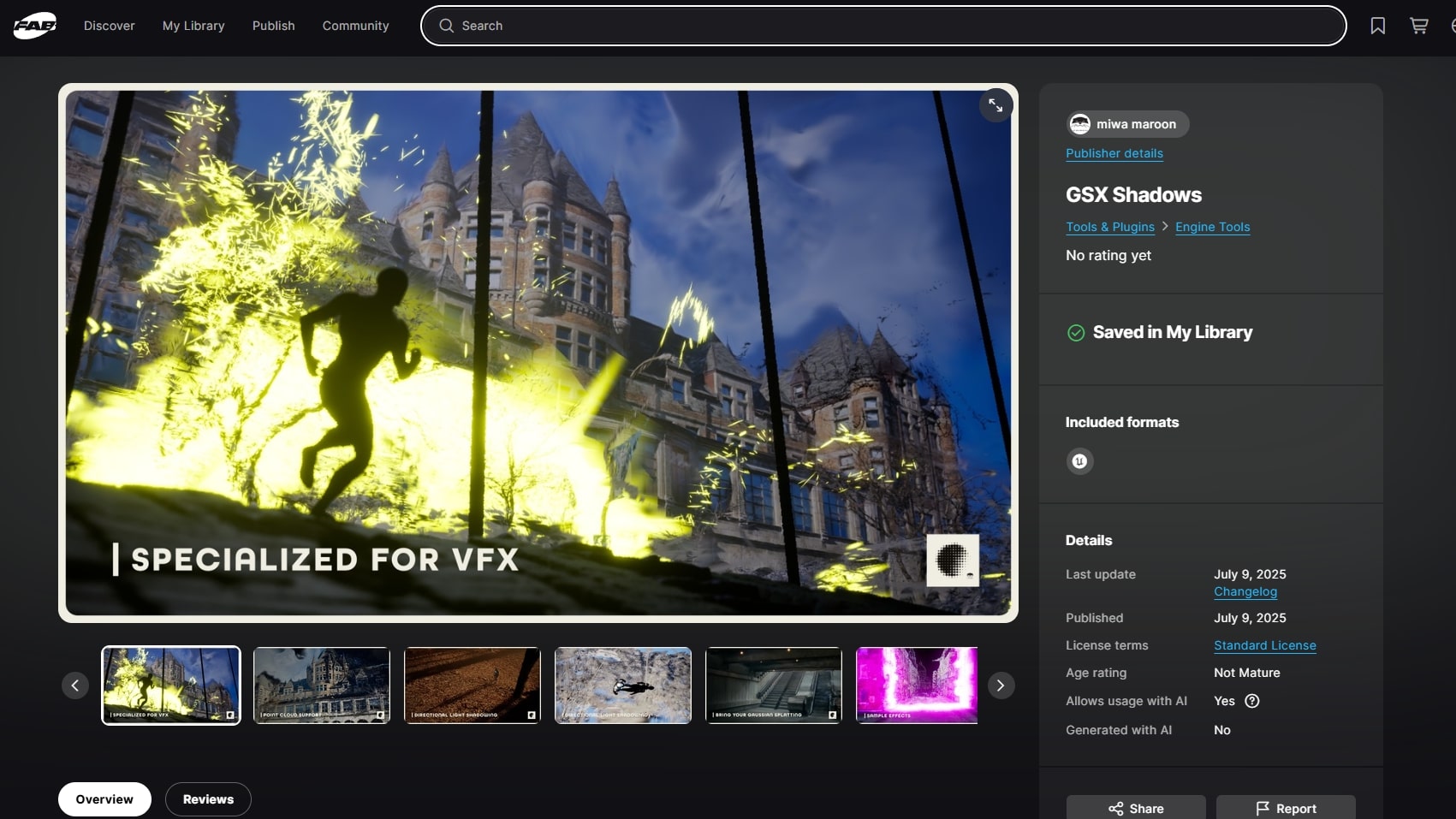The image size is (1456, 819).
Task: Switch to the Reviews tab
Action: pos(208,799)
